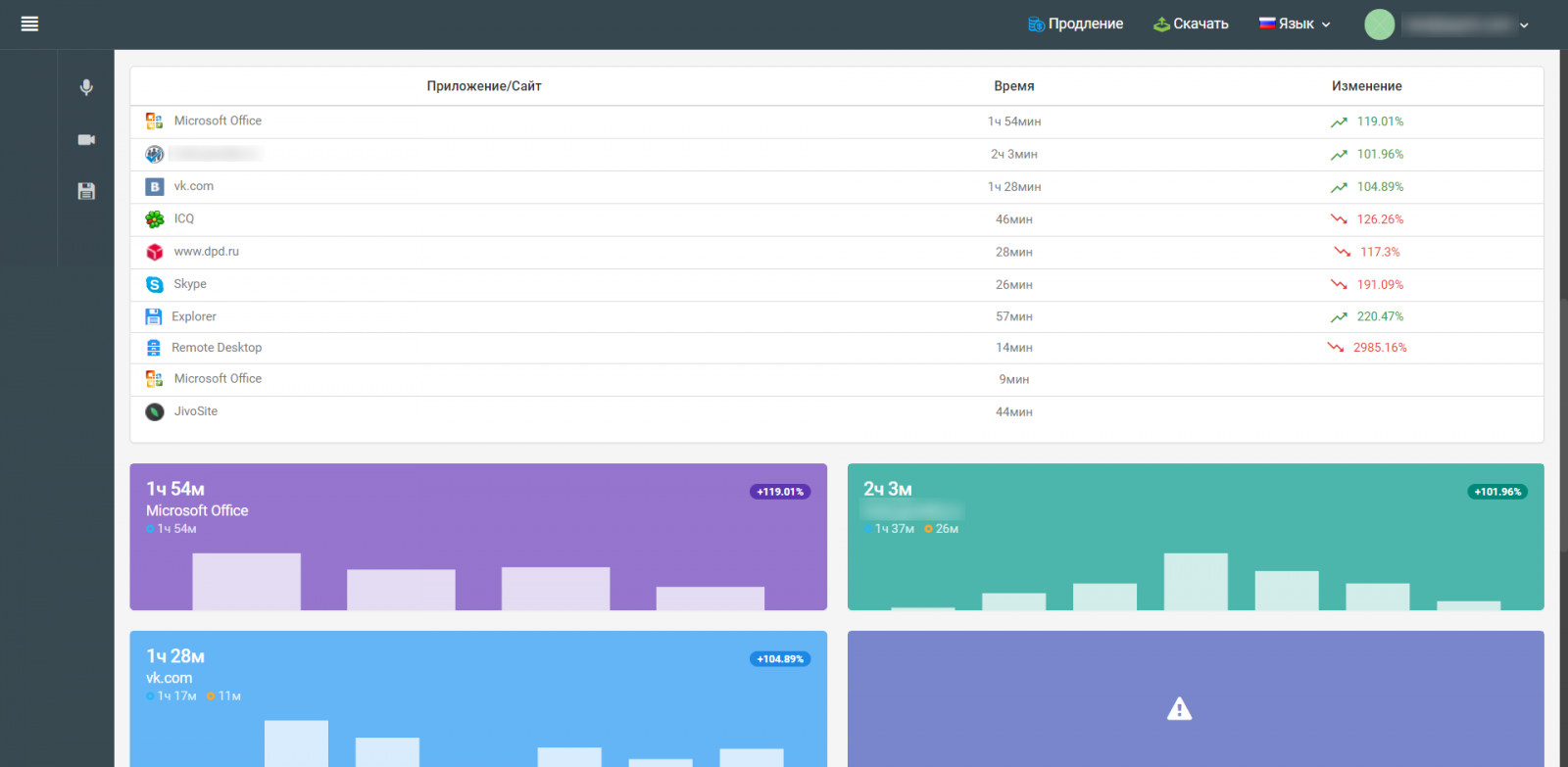The height and width of the screenshot is (767, 1568).
Task: Click the +104.89% badge on the blue card
Action: [x=780, y=659]
